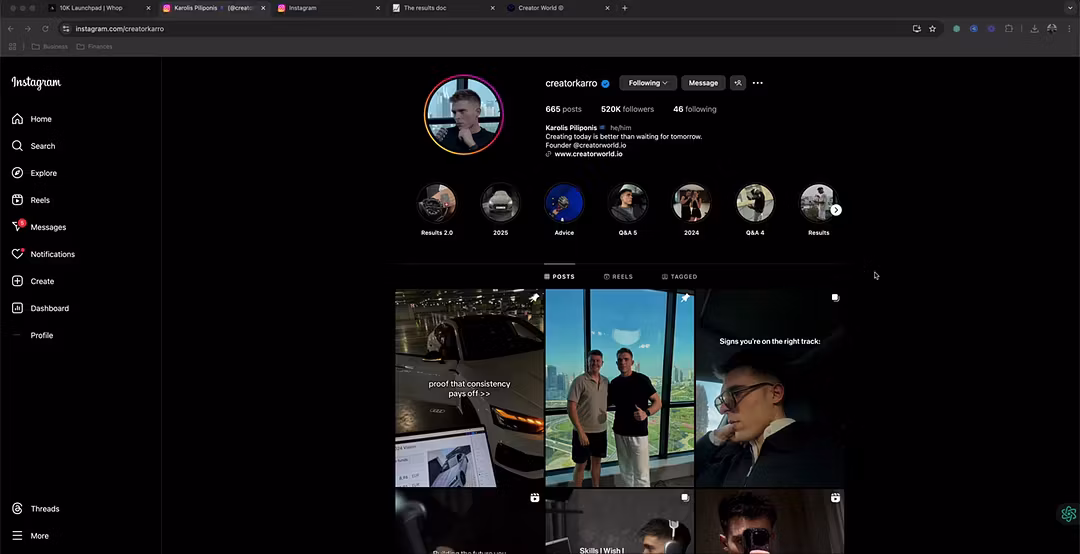Viewport: 1080px width, 554px height.
Task: Open the "Signs you're on the right track" post
Action: point(769,388)
